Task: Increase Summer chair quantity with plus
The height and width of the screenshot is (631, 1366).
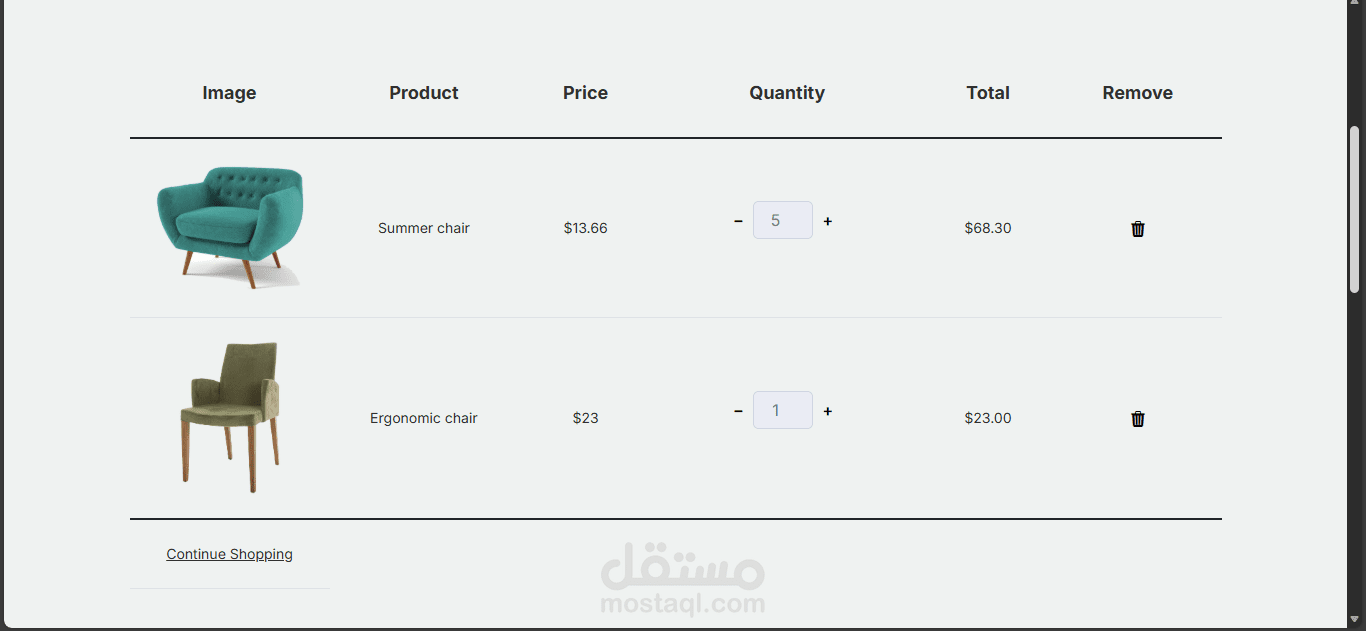Action: (x=828, y=221)
